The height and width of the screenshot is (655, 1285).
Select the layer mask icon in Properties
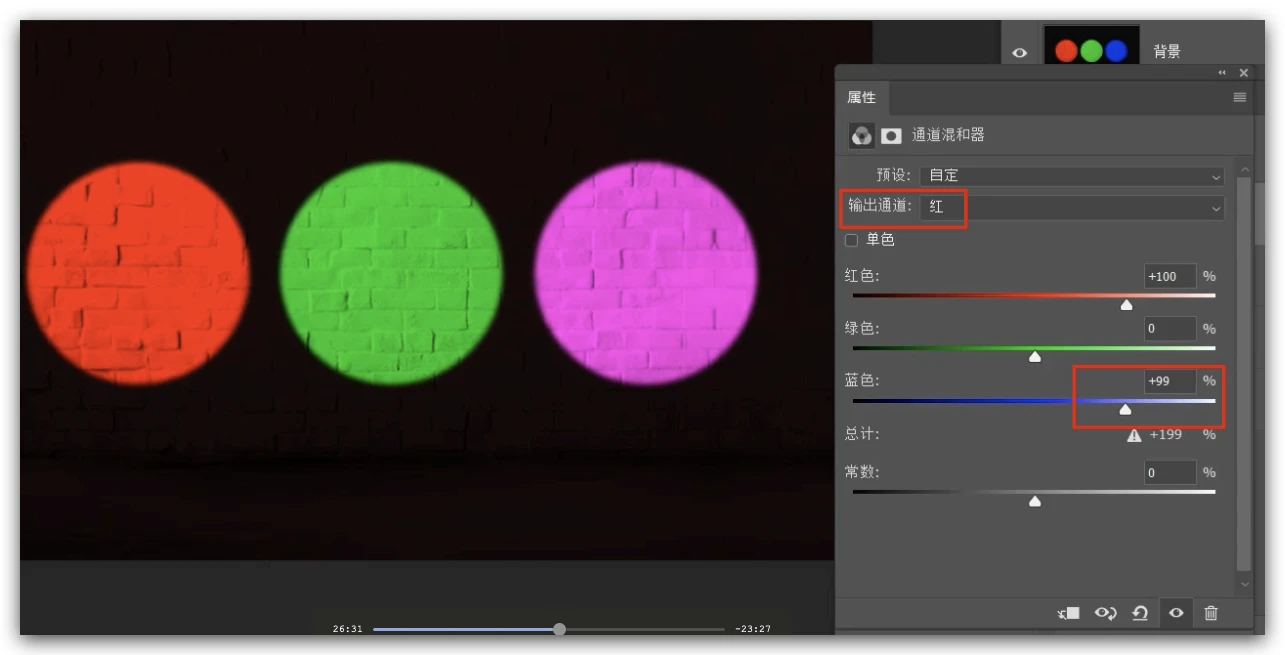coord(891,136)
